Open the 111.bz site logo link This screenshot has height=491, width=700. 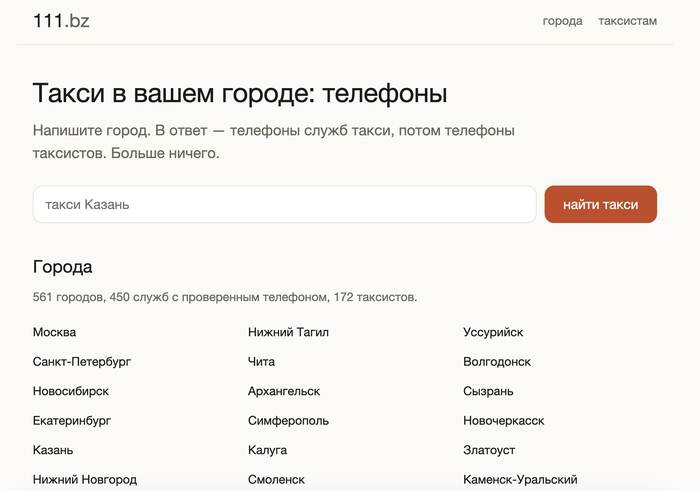(61, 21)
